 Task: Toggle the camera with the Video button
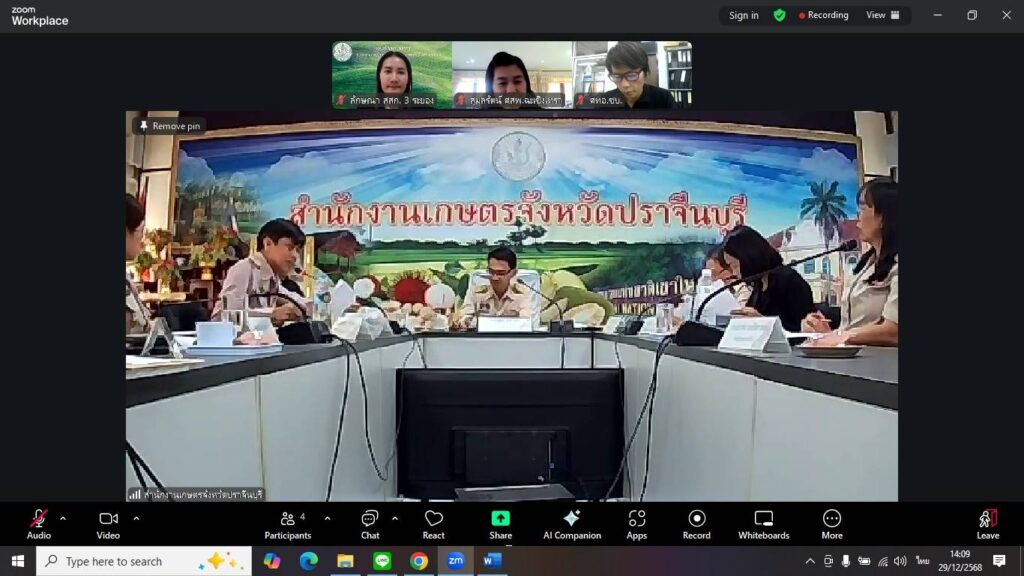(x=108, y=522)
